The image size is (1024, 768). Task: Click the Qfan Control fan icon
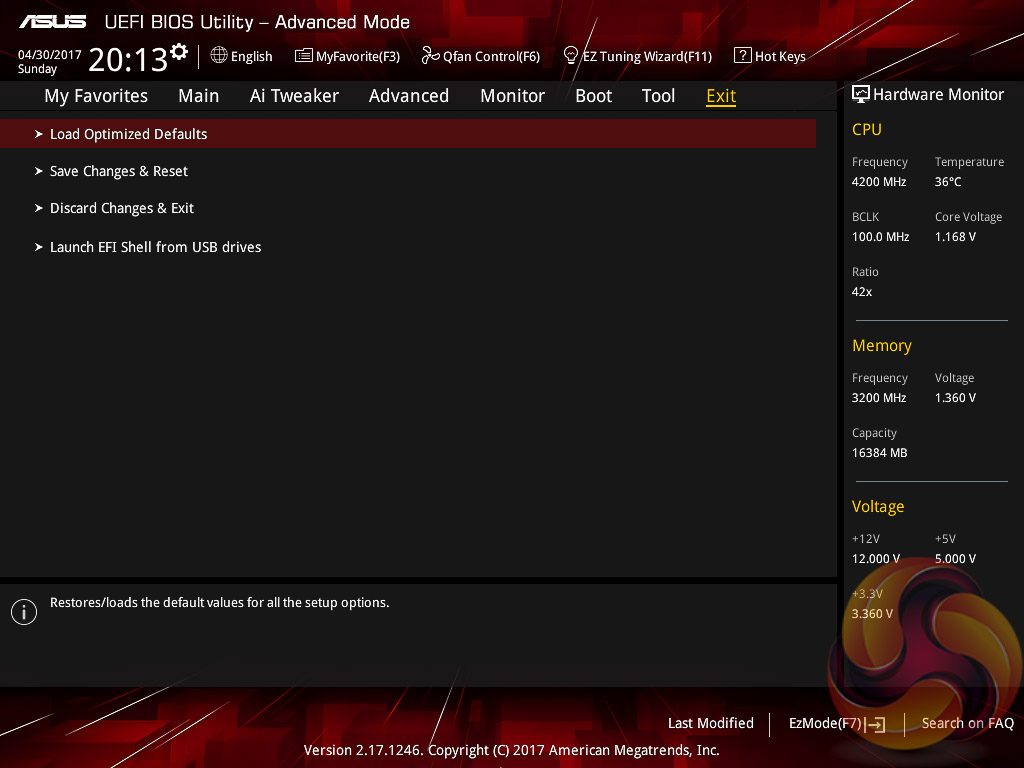point(430,56)
